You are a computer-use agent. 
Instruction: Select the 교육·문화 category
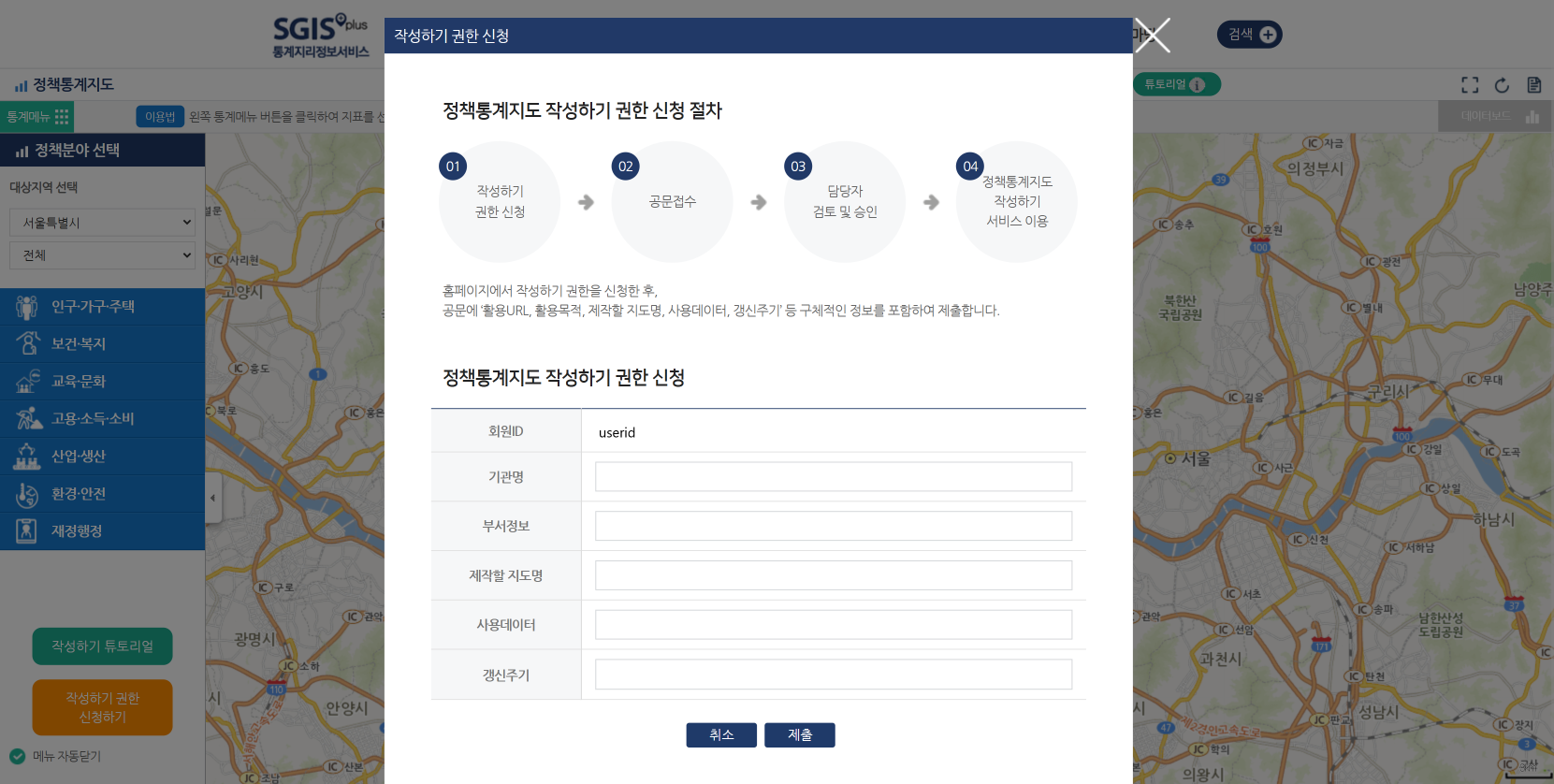(103, 382)
